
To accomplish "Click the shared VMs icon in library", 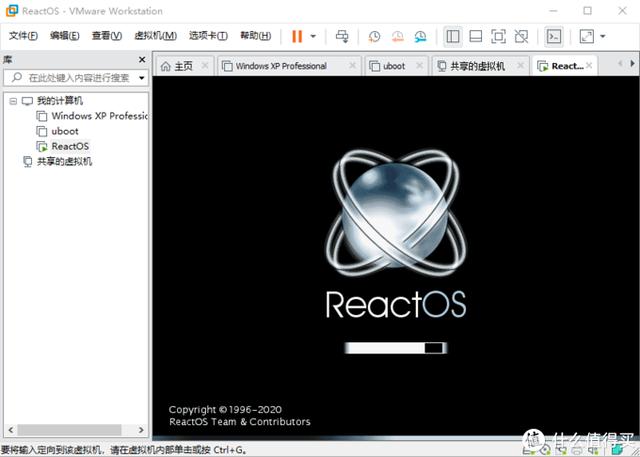I will 27,162.
